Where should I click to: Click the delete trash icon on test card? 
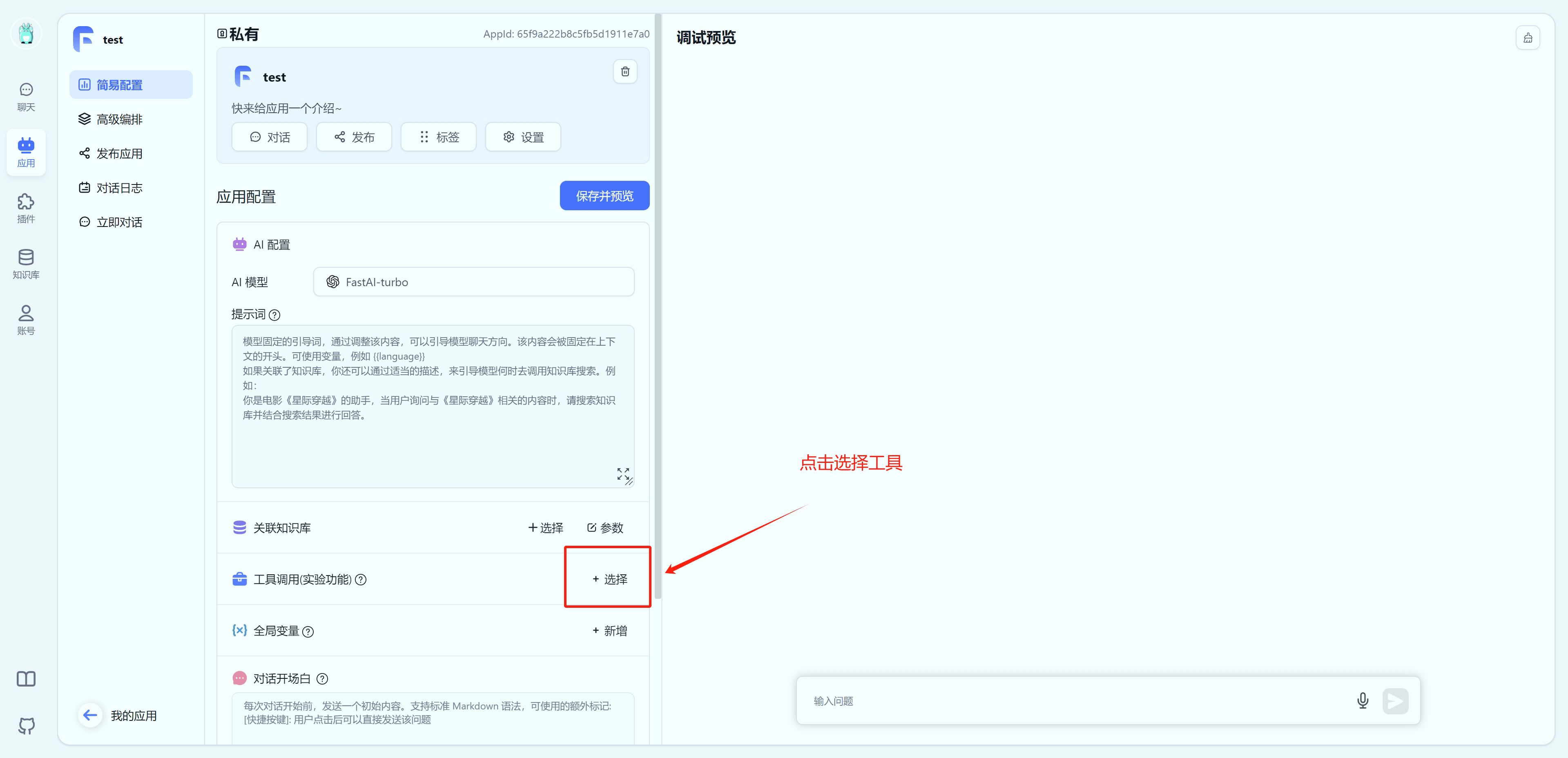pyautogui.click(x=625, y=72)
